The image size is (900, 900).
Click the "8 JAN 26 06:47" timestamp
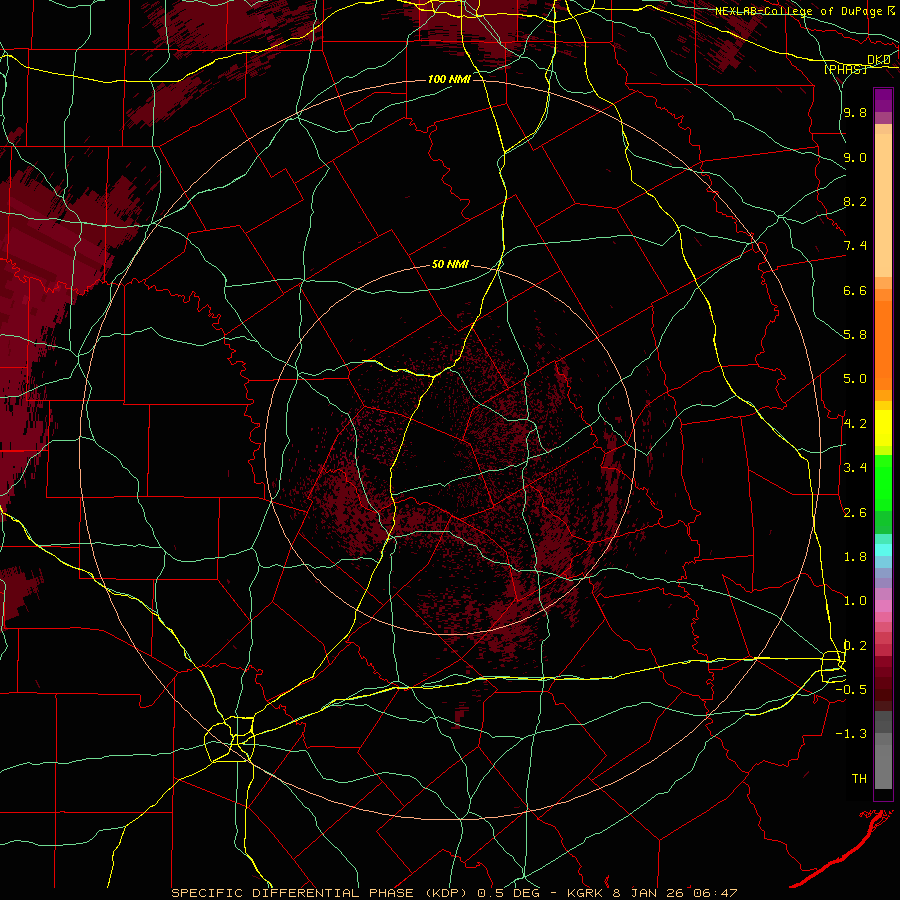coord(675,893)
